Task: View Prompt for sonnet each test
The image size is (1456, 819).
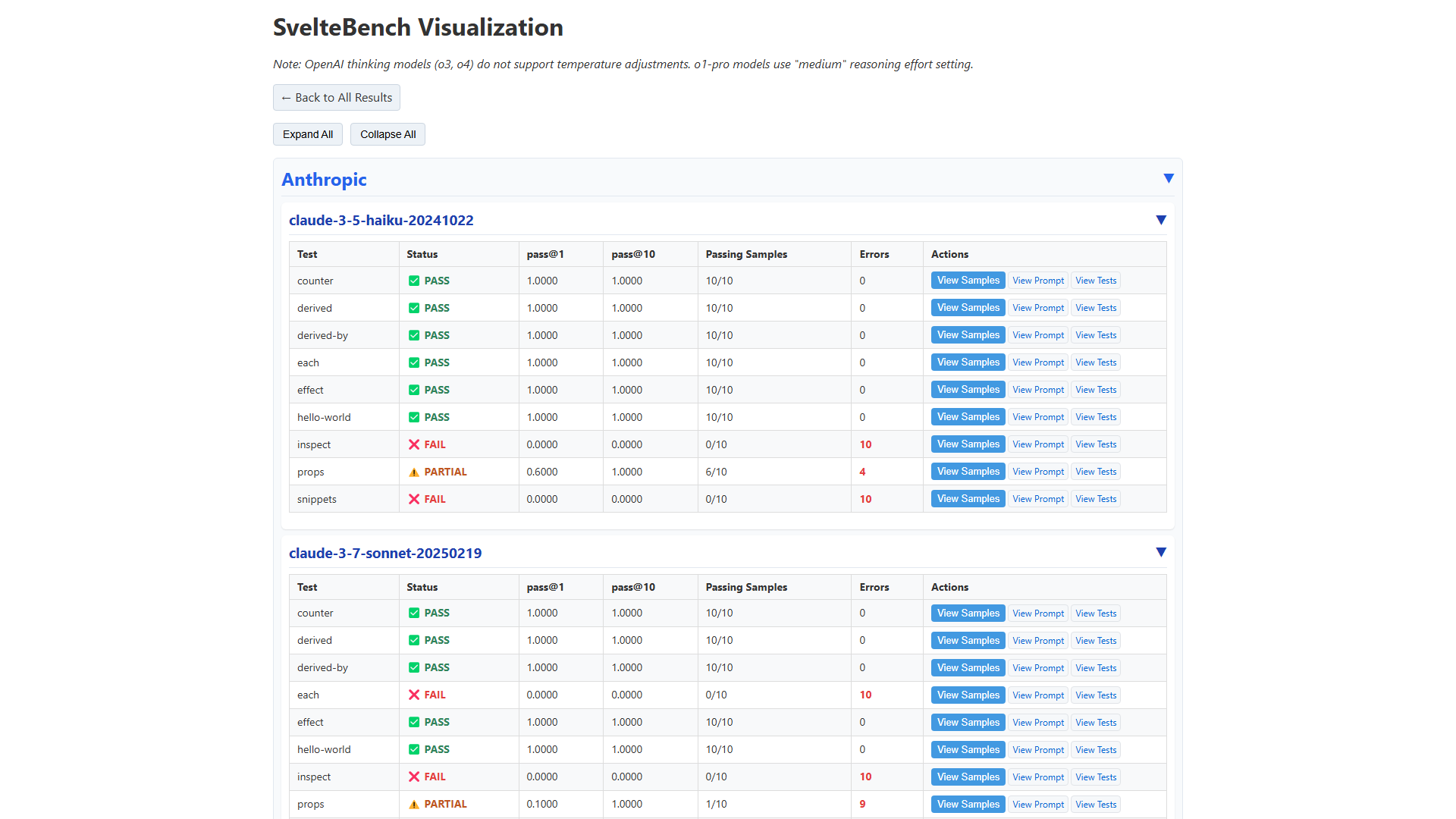Action: [1037, 695]
